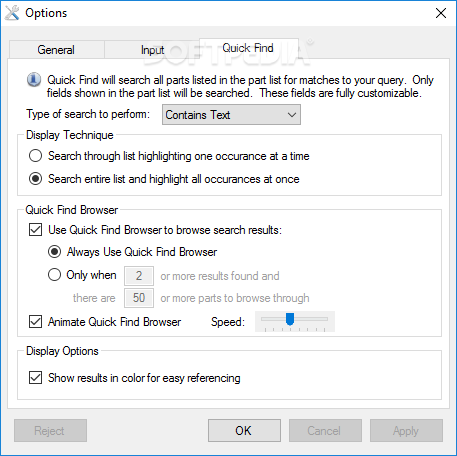The image size is (457, 456).
Task: Choose the Only when radio option
Action: point(54,275)
